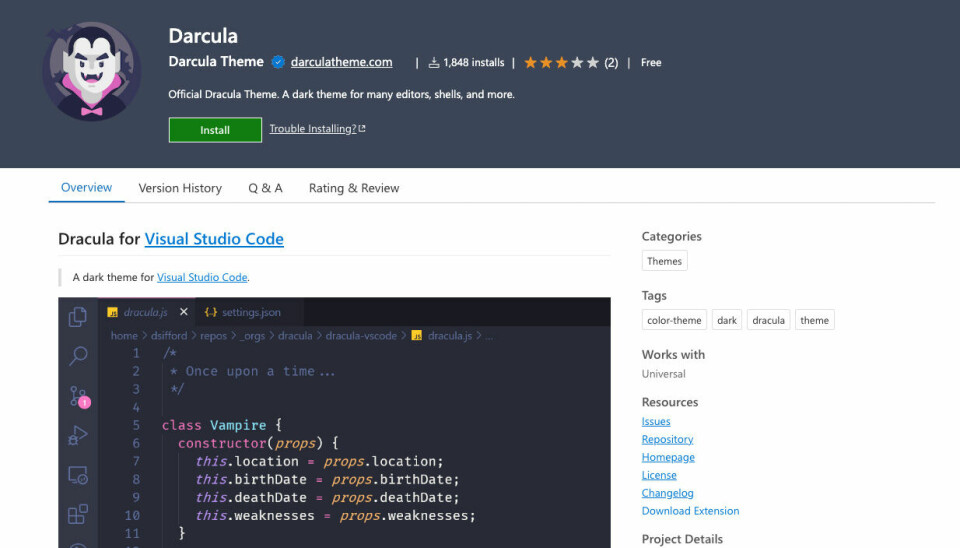Click the JS file icon on dracula.js tab
Screen dimensions: 960x548
(113, 312)
